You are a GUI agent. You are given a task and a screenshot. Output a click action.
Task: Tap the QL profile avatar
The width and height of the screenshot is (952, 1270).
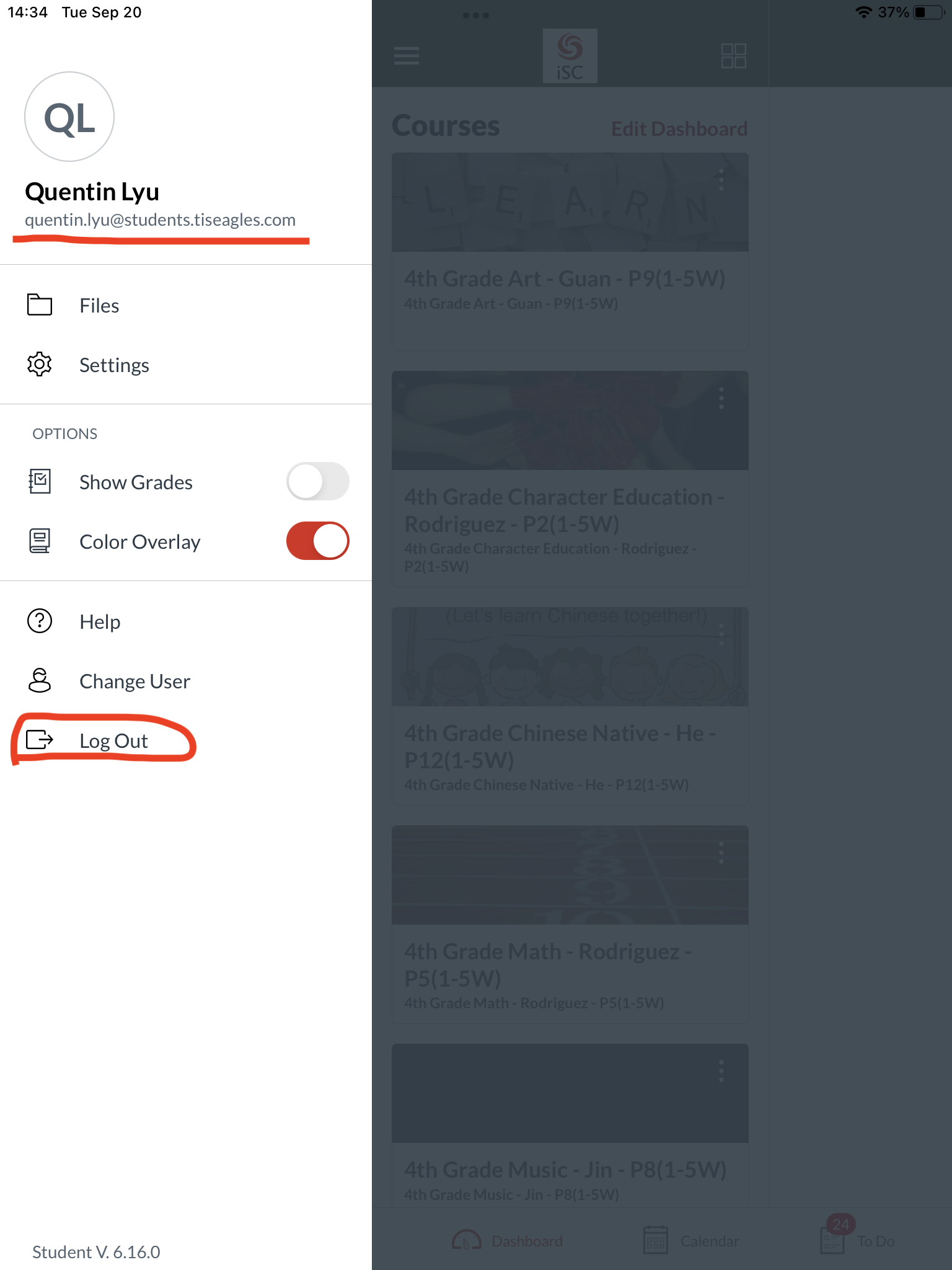69,117
